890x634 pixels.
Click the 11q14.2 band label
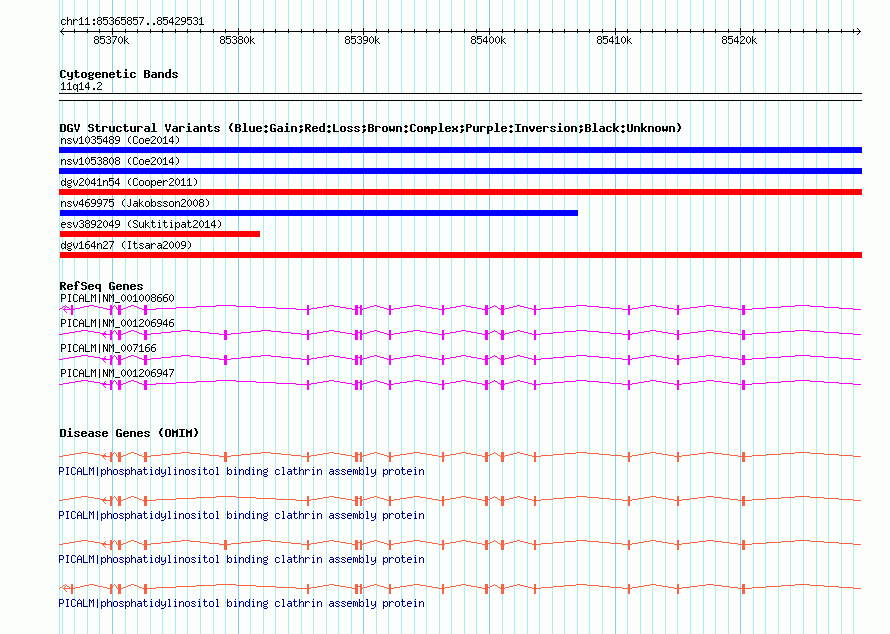point(81,86)
